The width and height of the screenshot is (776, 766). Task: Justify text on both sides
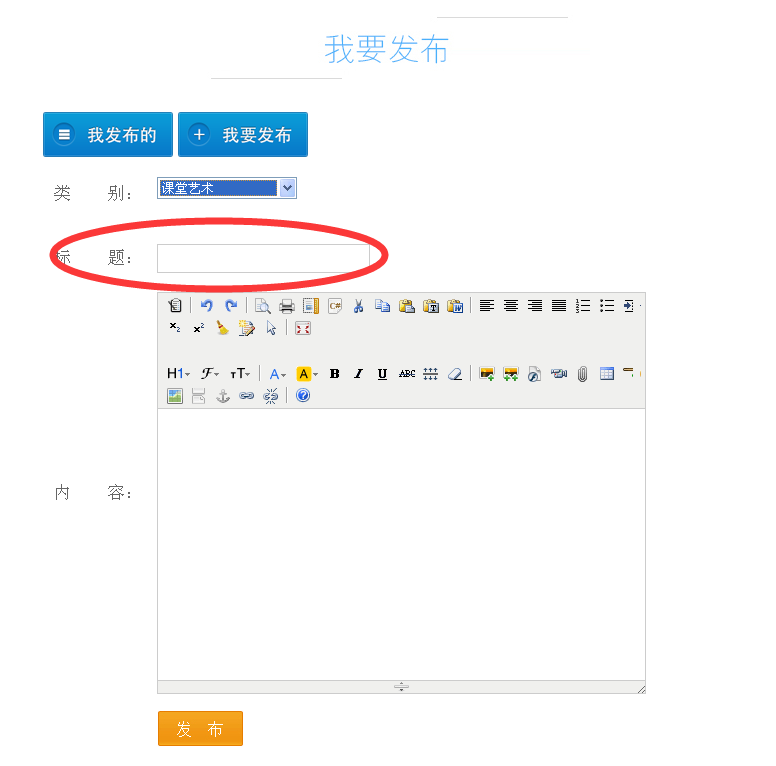[559, 306]
